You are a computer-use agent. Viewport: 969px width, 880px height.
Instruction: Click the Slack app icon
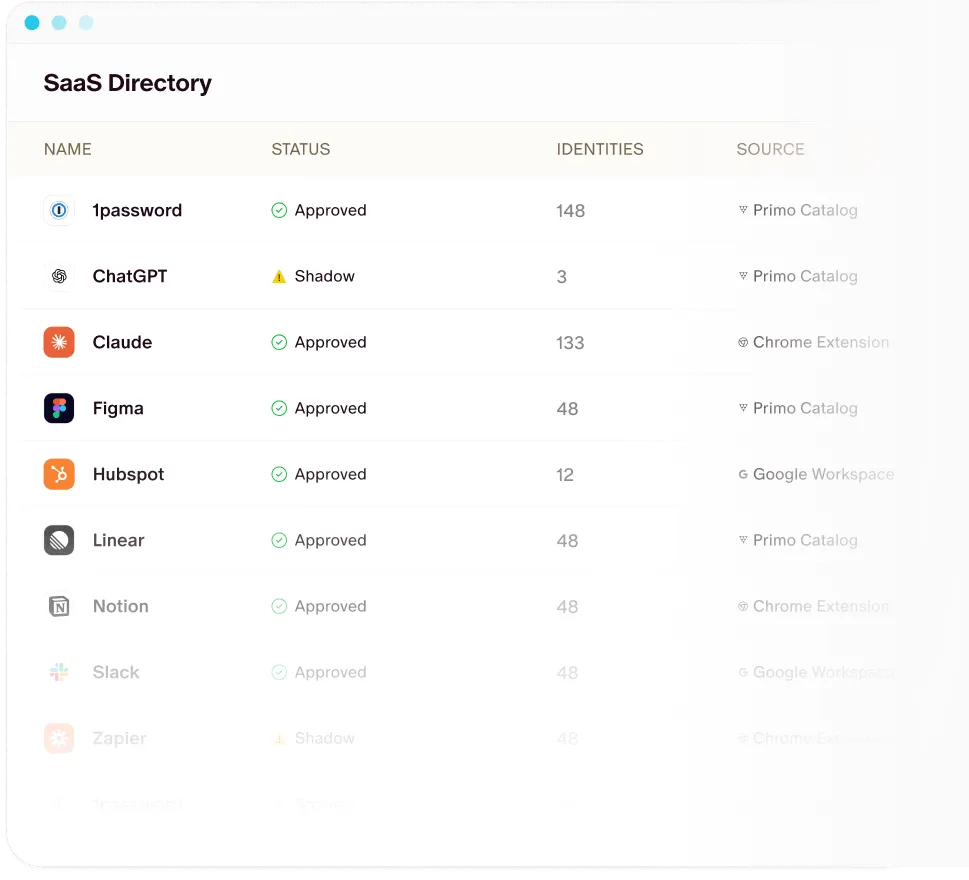[x=59, y=672]
